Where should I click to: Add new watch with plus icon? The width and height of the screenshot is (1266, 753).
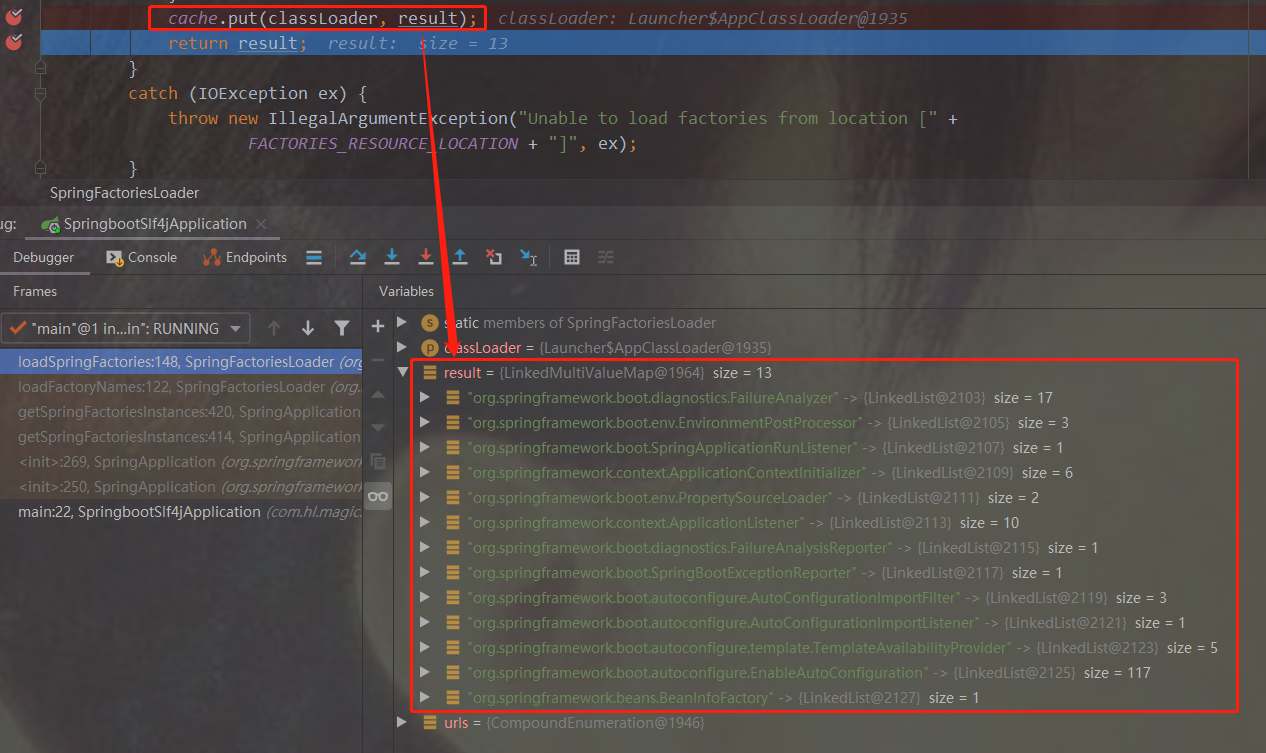click(x=378, y=326)
